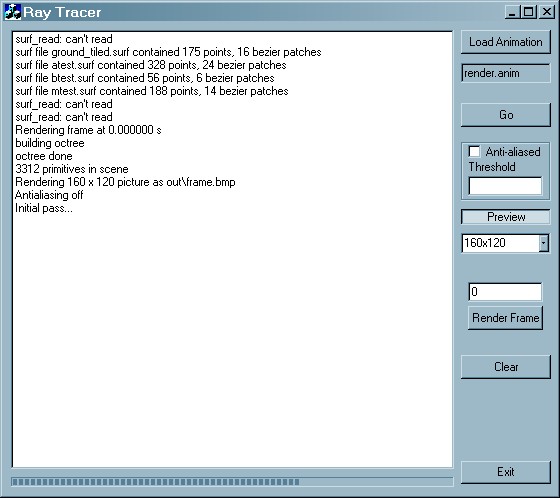Clear the log output with Clear
This screenshot has height=498, width=560.
(505, 367)
